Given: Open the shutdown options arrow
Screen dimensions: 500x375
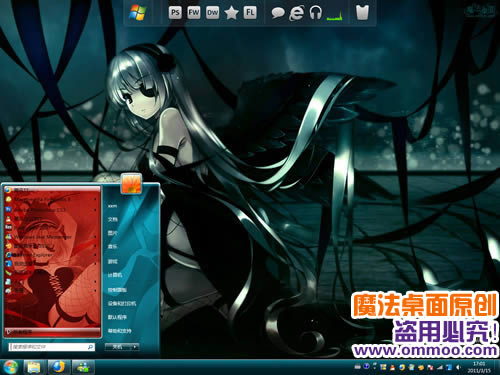Looking at the screenshot, I should [x=135, y=347].
